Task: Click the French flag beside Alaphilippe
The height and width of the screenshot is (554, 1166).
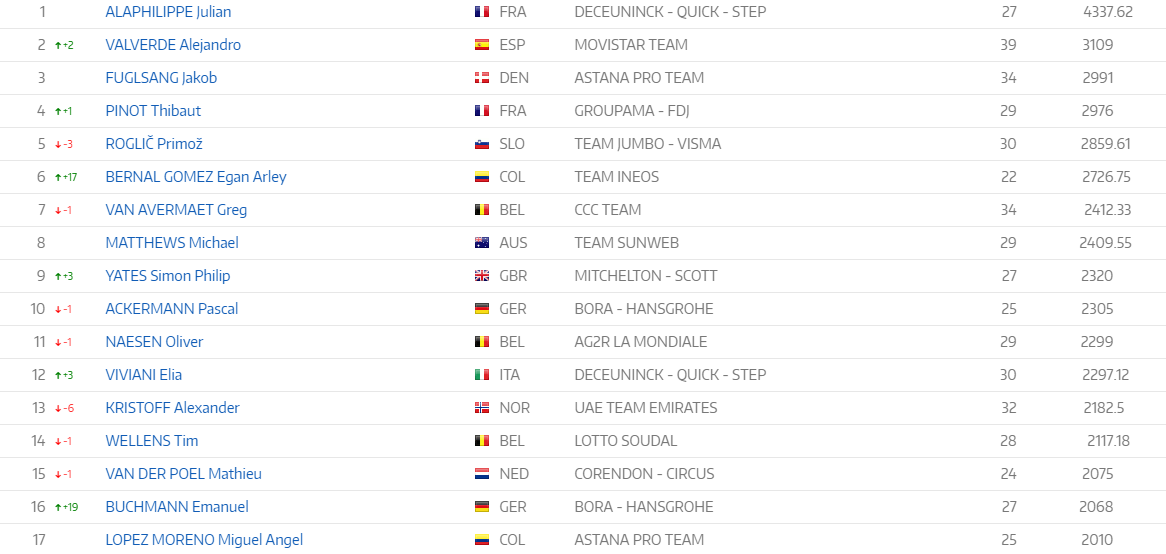Action: click(481, 12)
